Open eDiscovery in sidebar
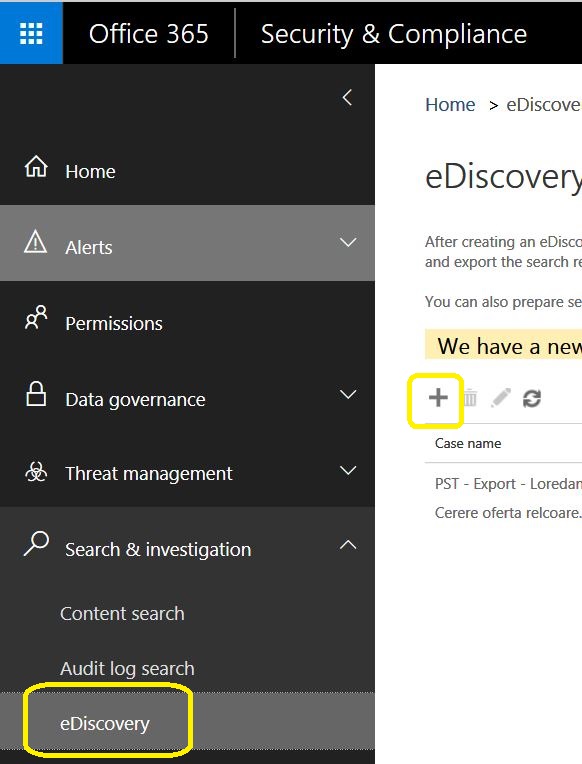 click(x=105, y=724)
